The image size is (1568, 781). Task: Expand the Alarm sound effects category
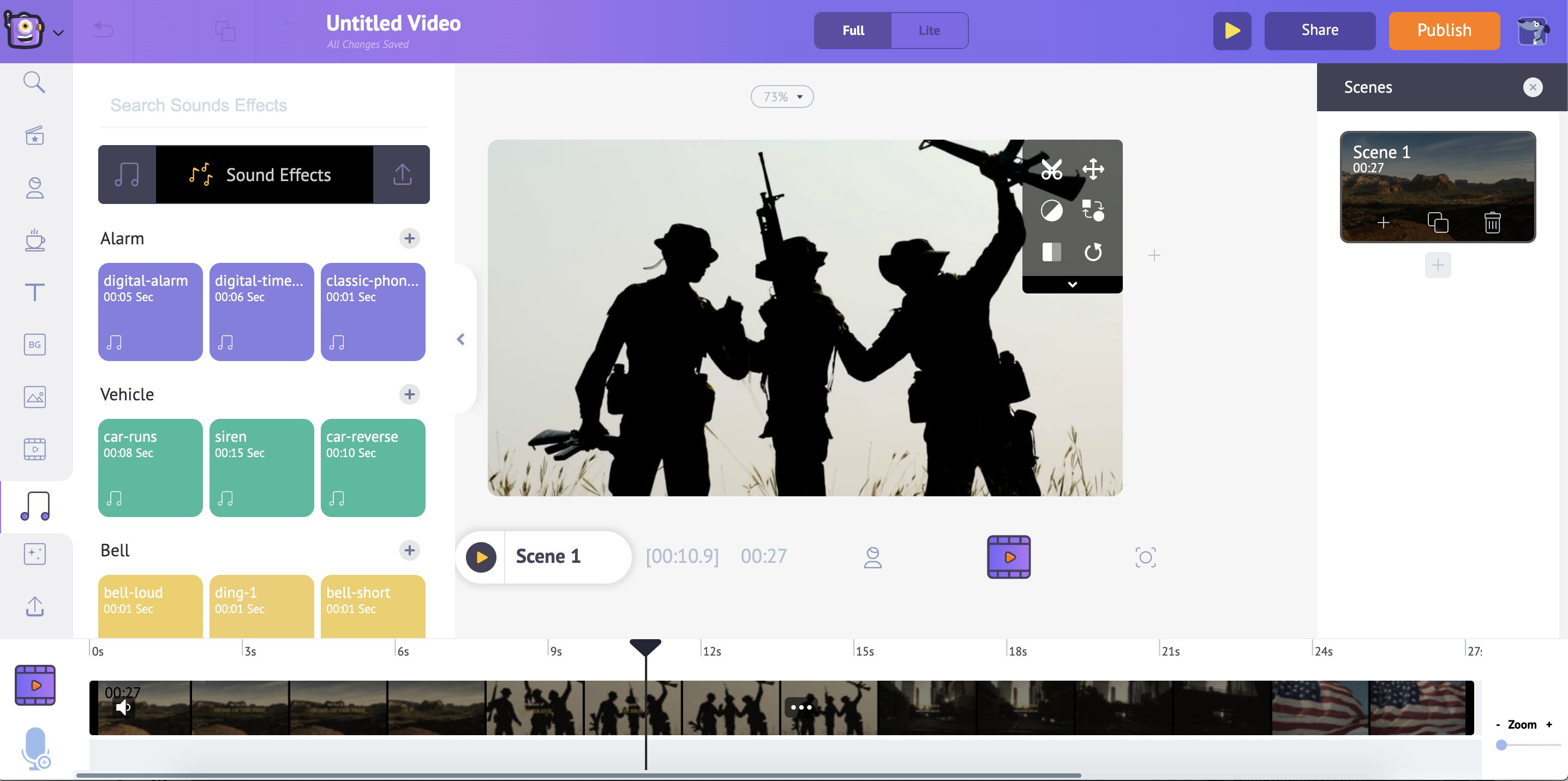click(x=409, y=237)
